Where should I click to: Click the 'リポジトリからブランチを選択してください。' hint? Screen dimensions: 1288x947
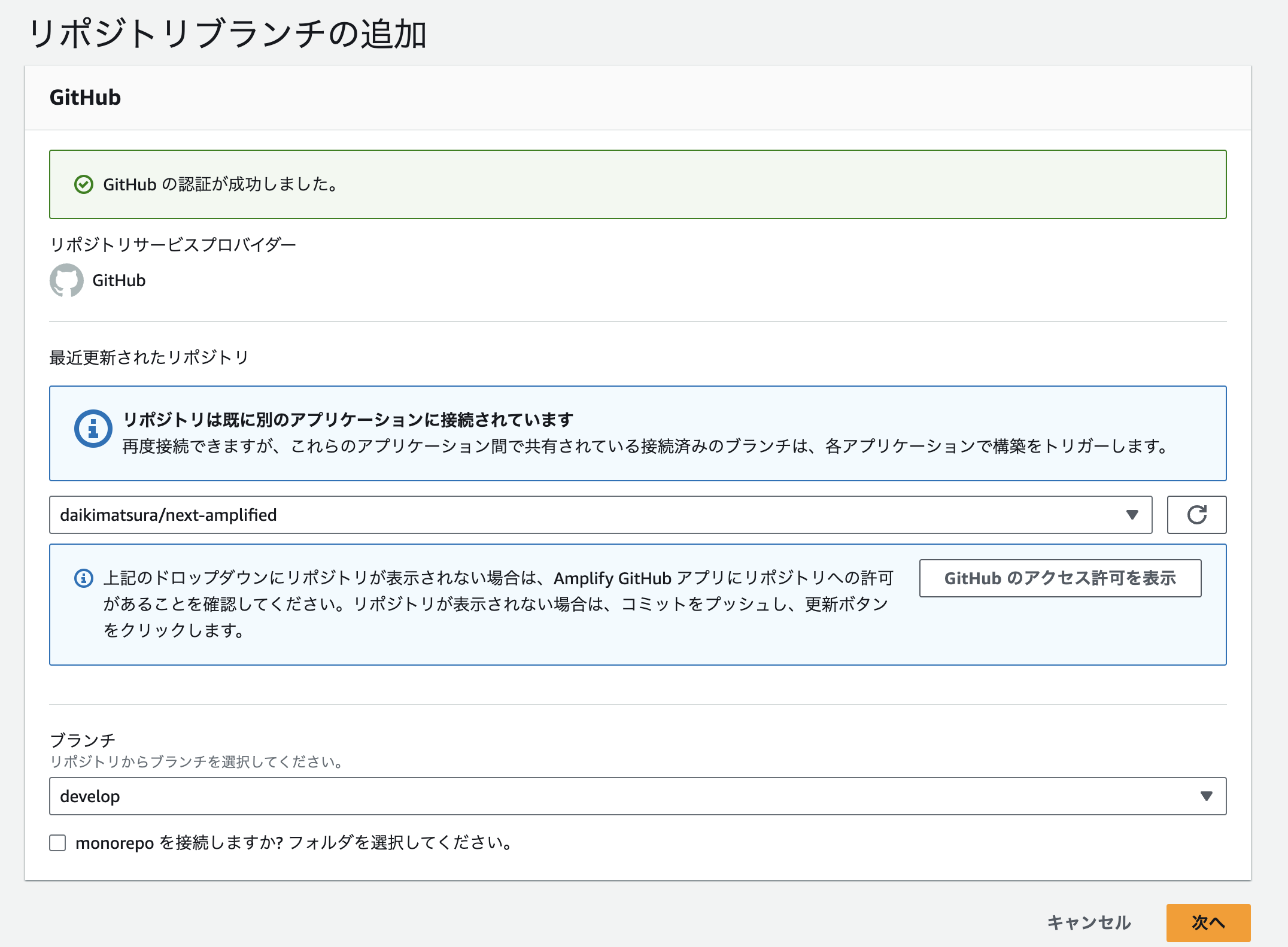pos(196,762)
